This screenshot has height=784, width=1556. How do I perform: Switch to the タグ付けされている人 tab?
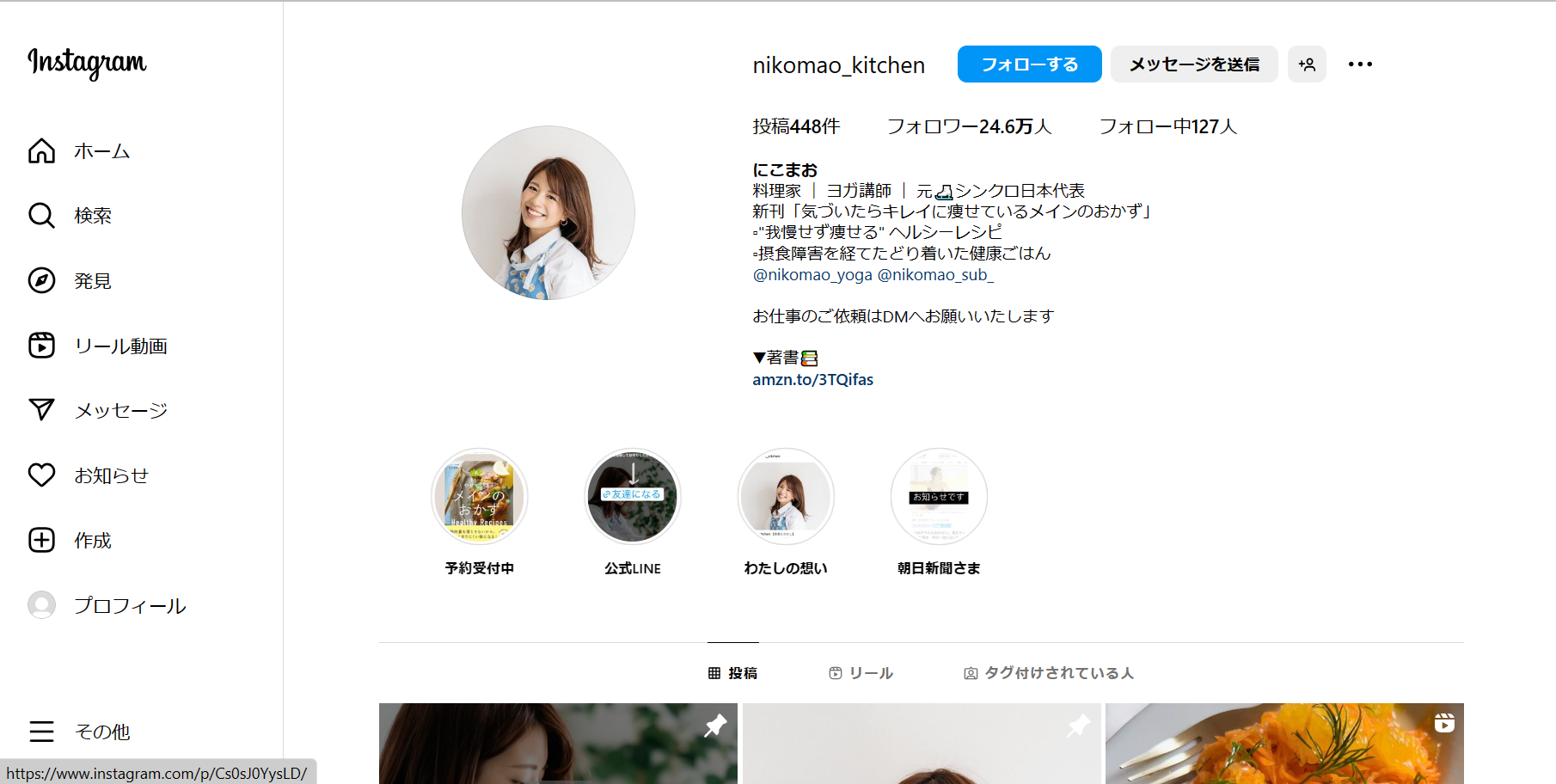[x=1049, y=673]
